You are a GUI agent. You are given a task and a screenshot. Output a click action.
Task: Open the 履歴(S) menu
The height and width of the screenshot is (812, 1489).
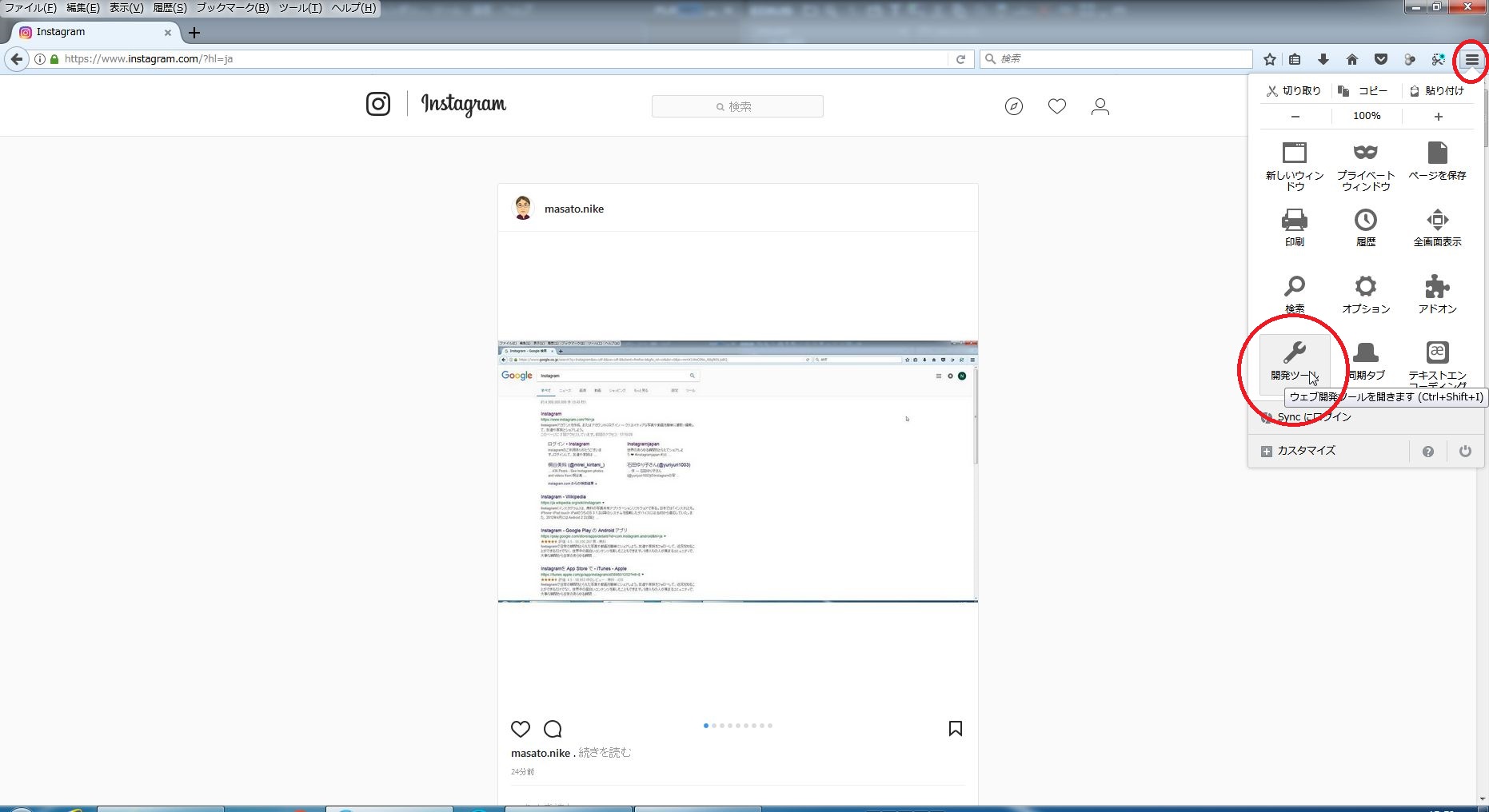point(170,8)
